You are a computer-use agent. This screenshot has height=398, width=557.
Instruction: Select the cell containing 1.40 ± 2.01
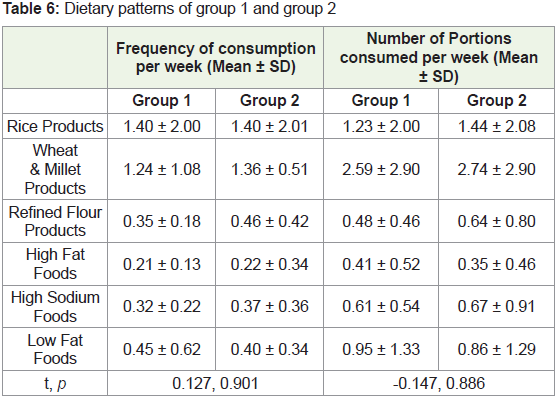pos(269,126)
